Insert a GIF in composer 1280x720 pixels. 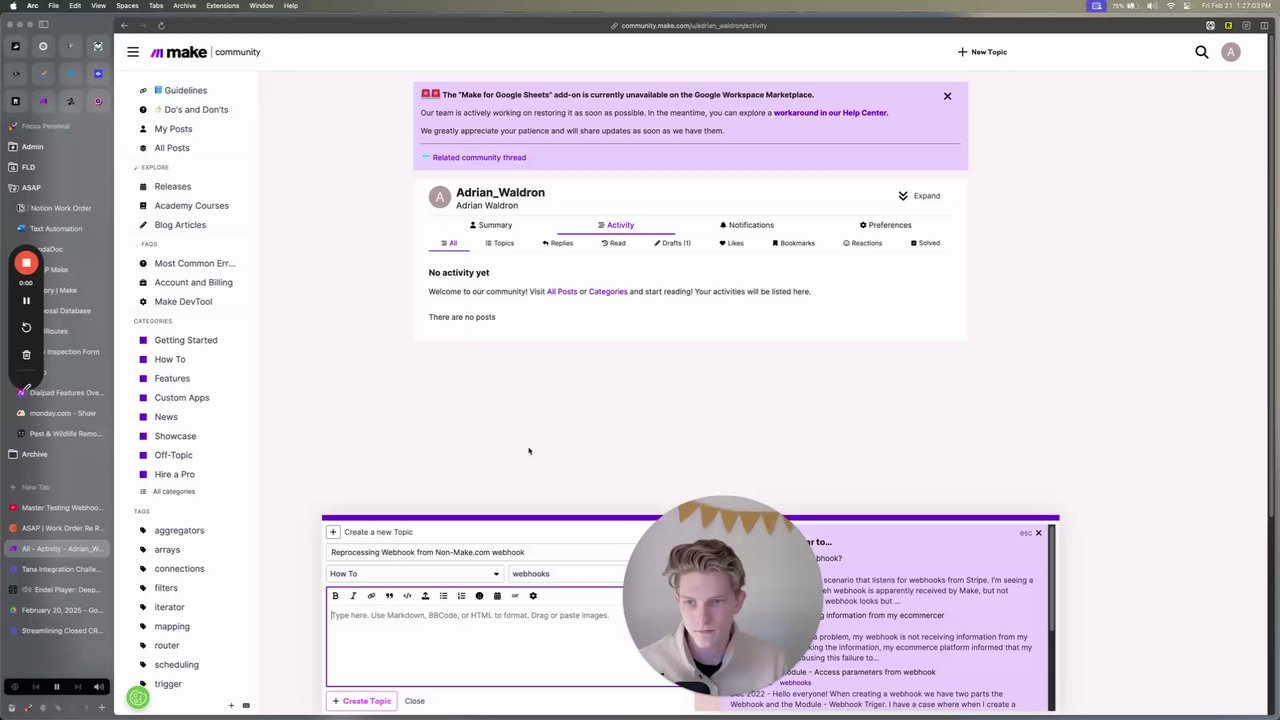pos(515,596)
